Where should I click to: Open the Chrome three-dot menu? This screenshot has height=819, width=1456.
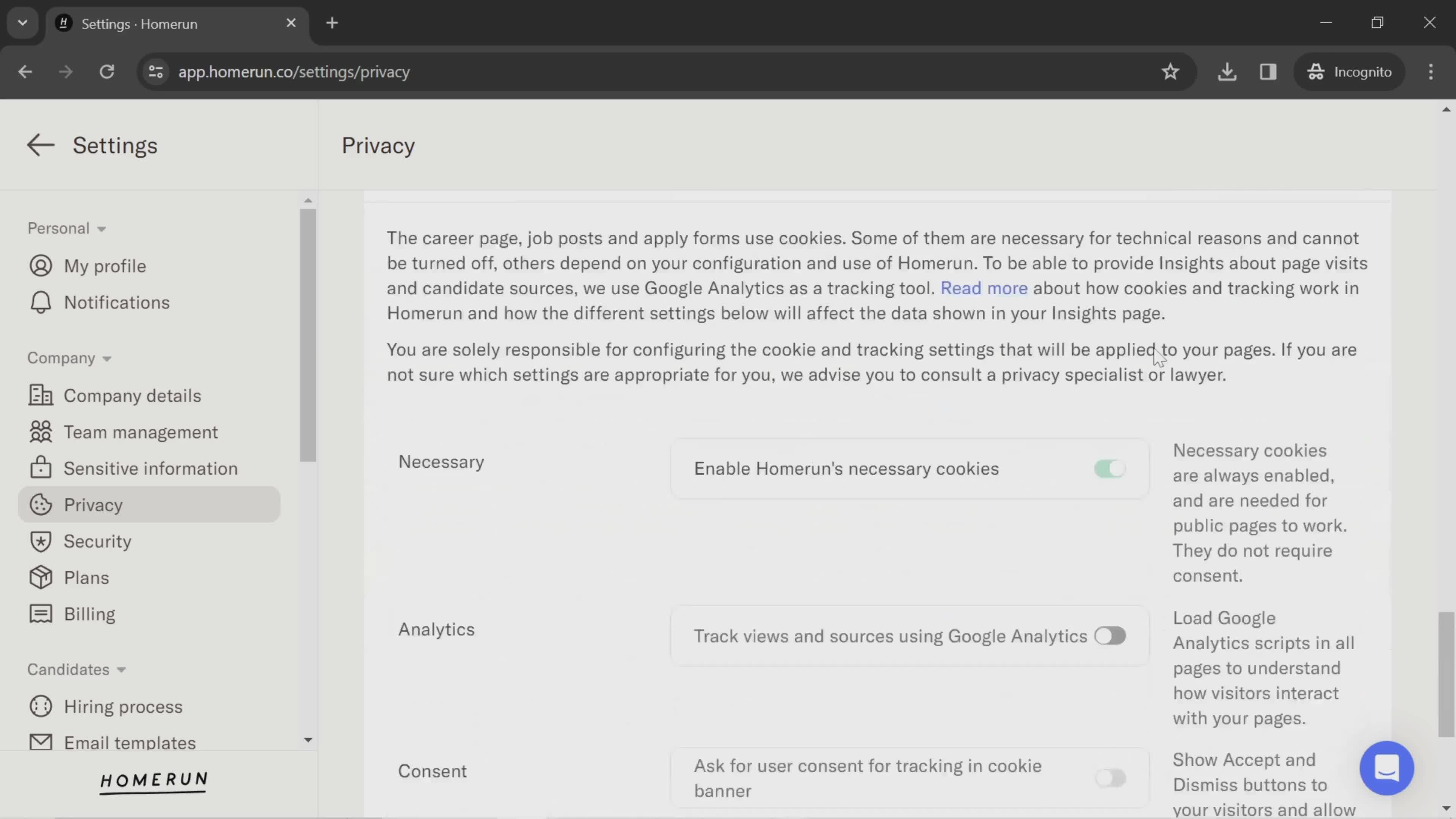point(1431,72)
